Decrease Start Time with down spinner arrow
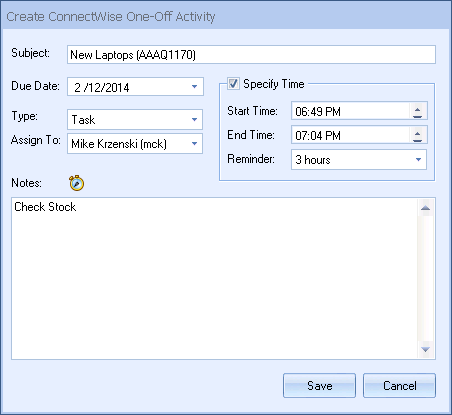 pyautogui.click(x=417, y=116)
